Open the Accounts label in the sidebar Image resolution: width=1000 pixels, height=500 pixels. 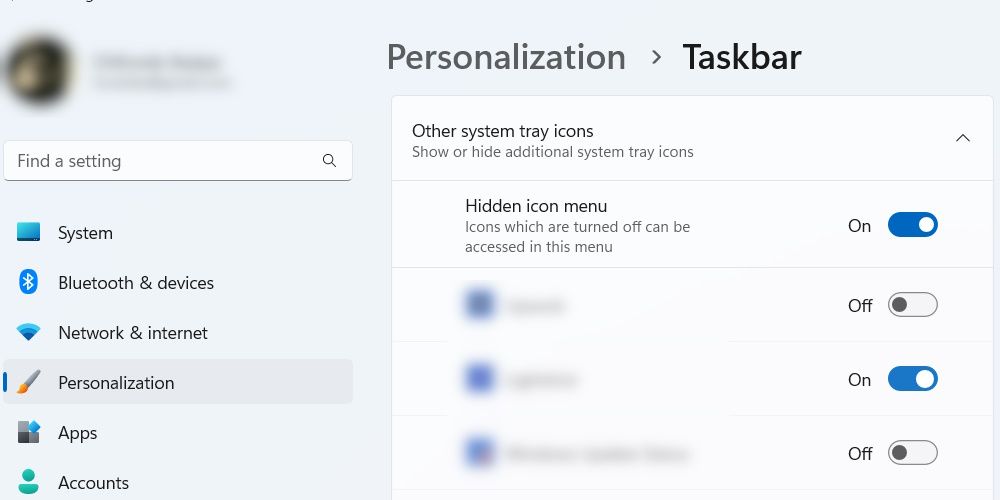click(x=94, y=483)
